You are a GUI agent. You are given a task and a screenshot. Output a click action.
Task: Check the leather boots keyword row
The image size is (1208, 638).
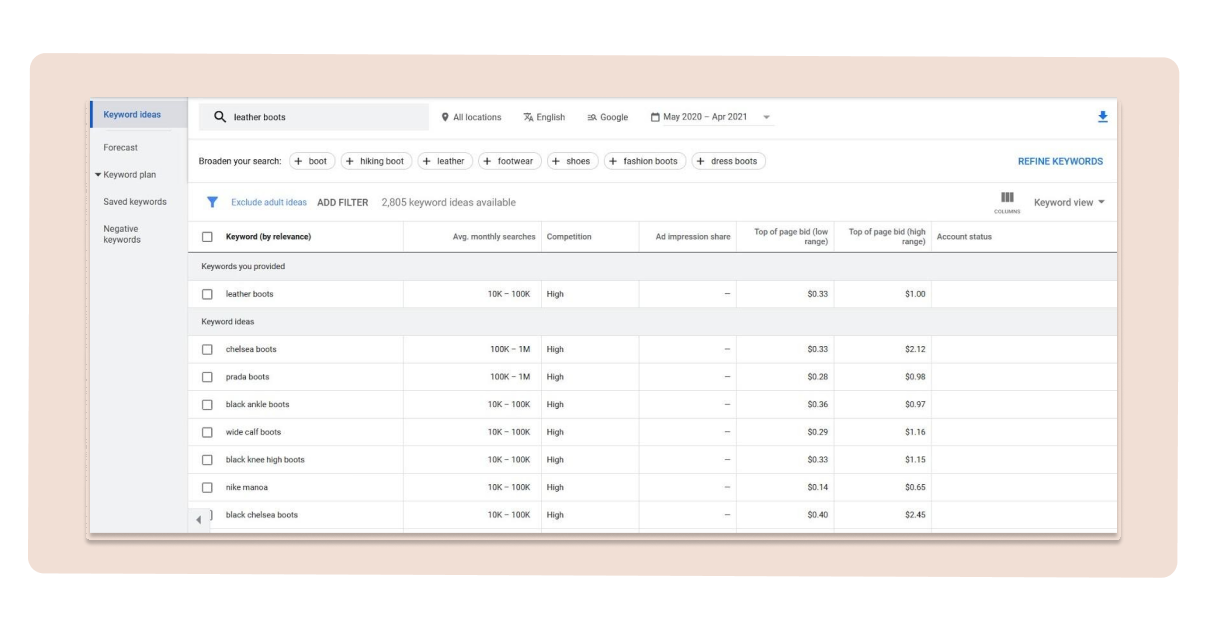point(207,294)
